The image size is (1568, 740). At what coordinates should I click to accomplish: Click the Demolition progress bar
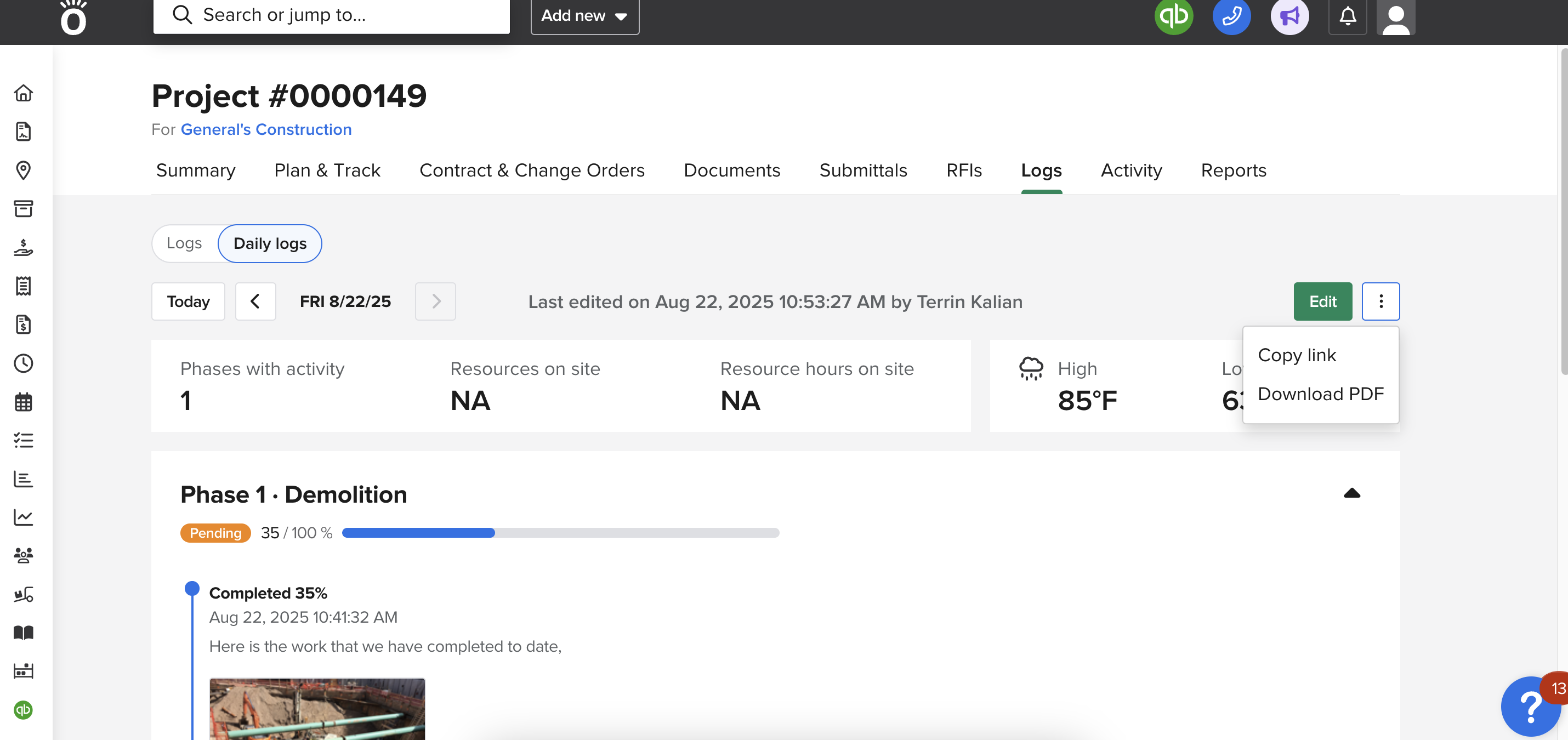(560, 533)
